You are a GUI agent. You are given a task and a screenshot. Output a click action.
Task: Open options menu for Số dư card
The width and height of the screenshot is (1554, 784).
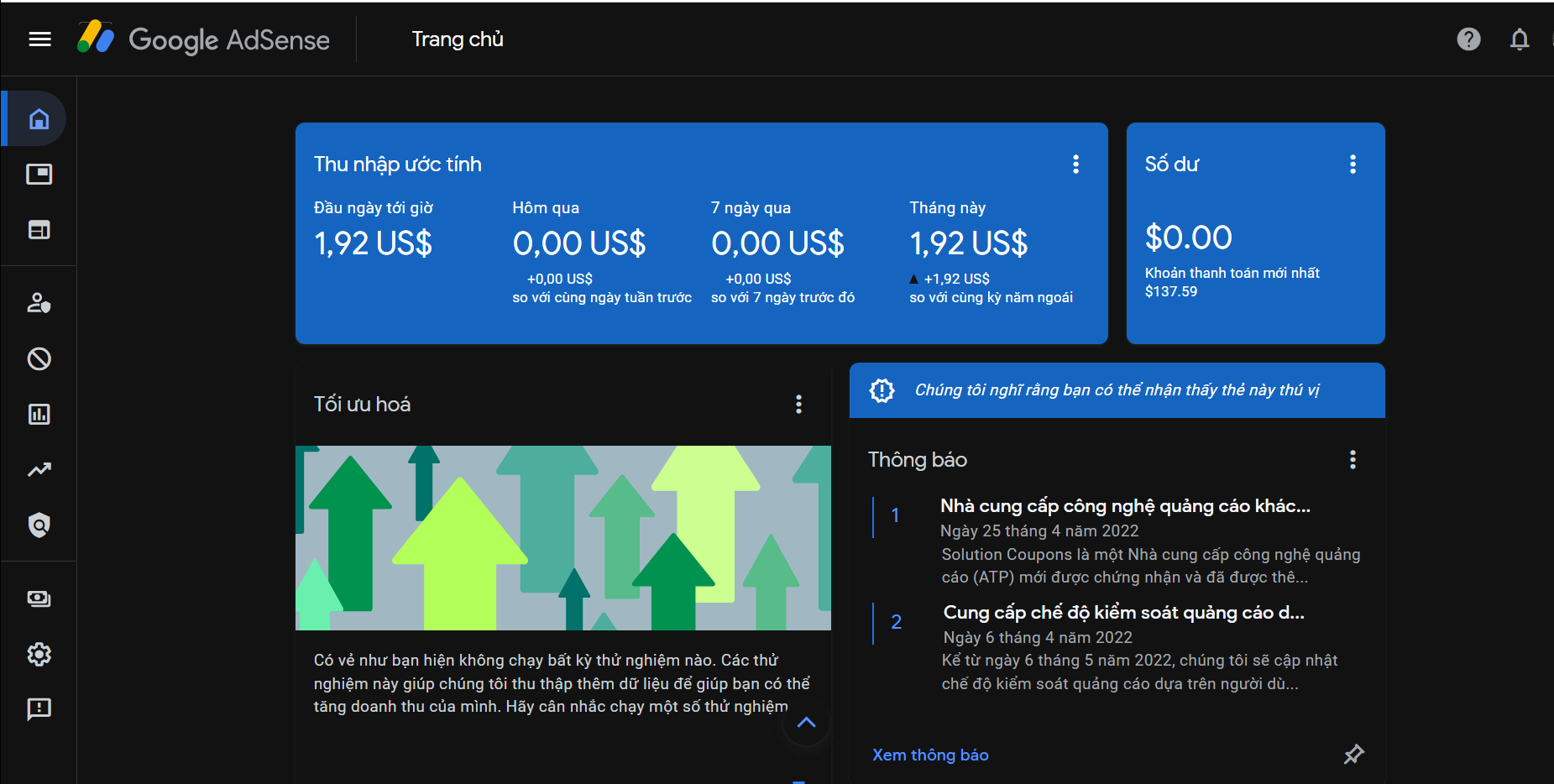pyautogui.click(x=1353, y=165)
